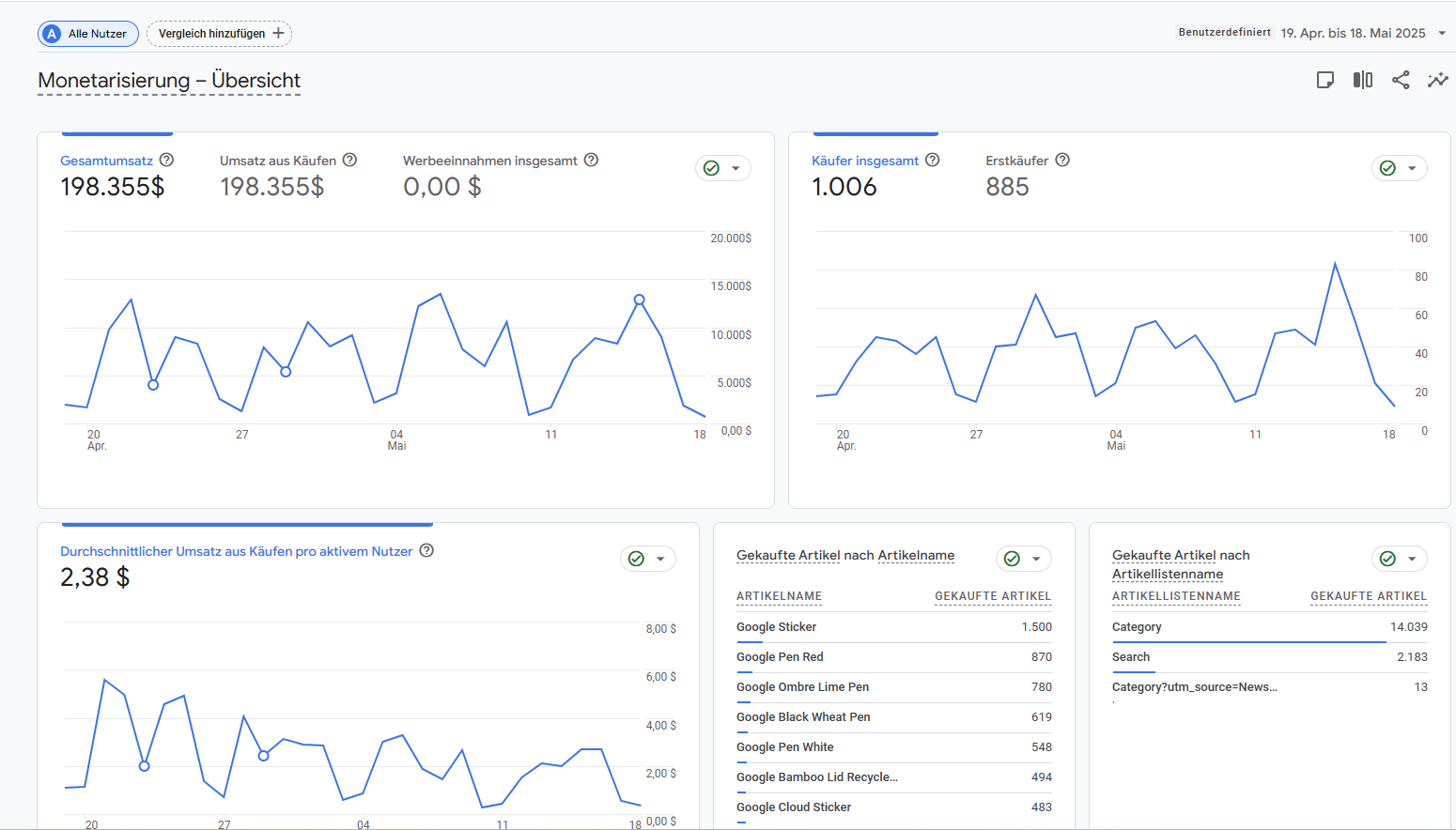The width and height of the screenshot is (1456, 830).
Task: Click the Alle Nutzer segment chip
Action: pos(88,34)
